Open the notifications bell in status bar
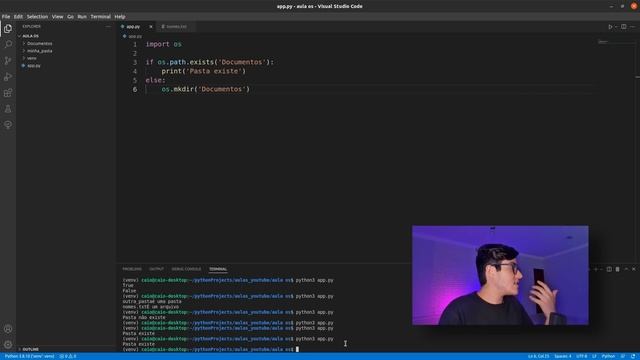This screenshot has height=360, width=640. pyautogui.click(x=633, y=356)
